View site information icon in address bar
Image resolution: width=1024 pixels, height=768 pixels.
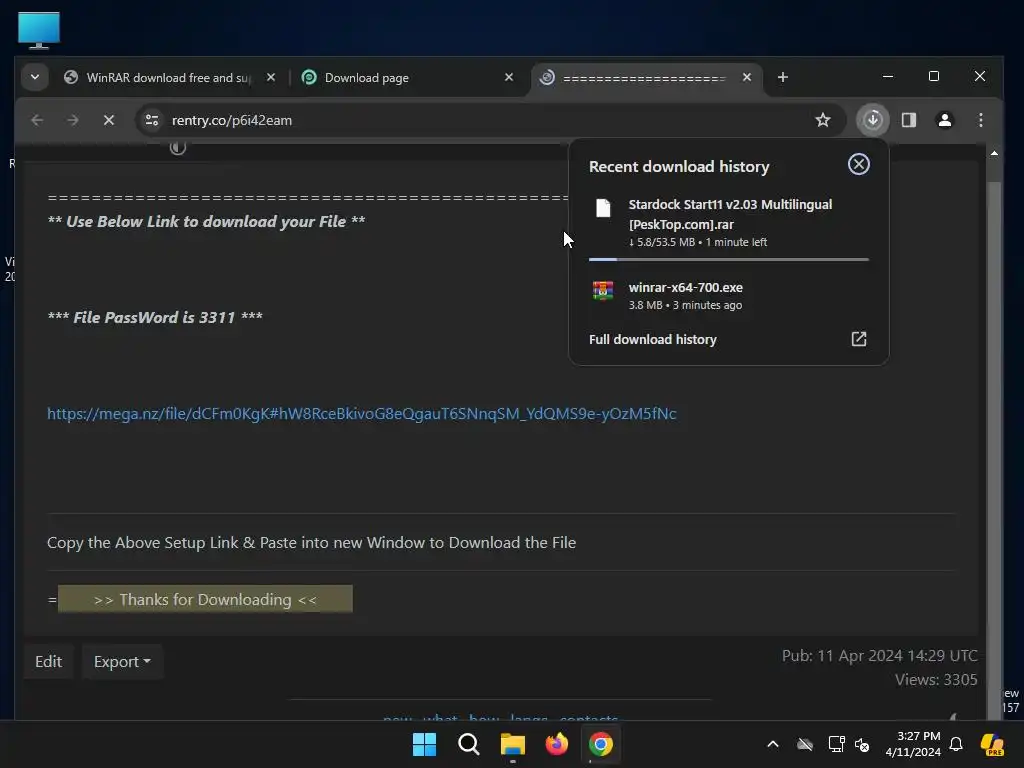click(152, 120)
